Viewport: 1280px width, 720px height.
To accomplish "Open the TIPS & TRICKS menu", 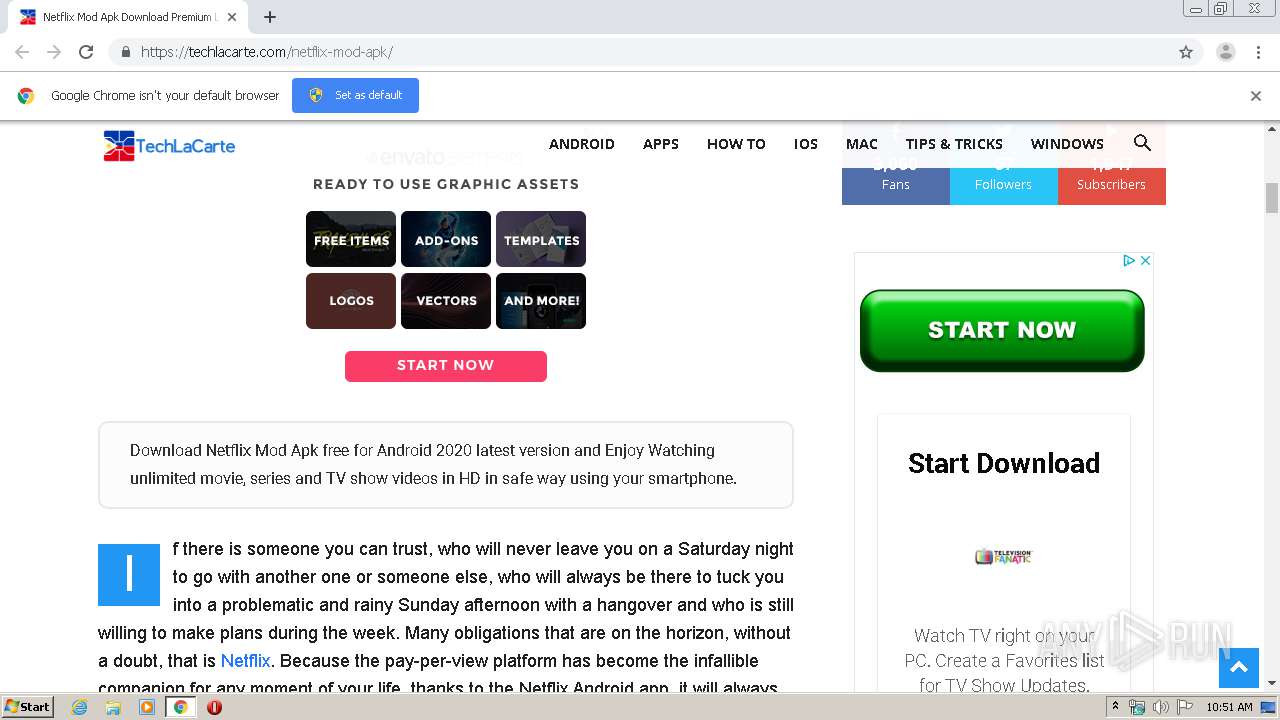I will pos(954,144).
